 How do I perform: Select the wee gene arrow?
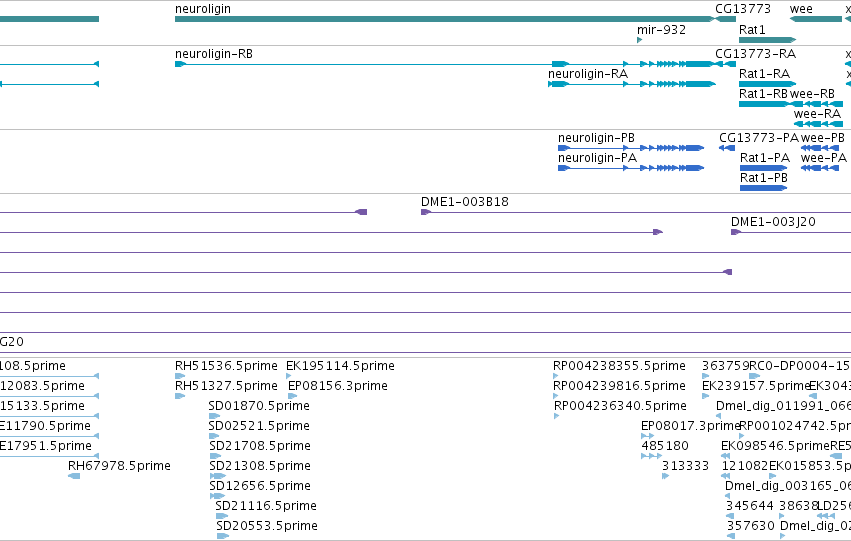[x=816, y=19]
